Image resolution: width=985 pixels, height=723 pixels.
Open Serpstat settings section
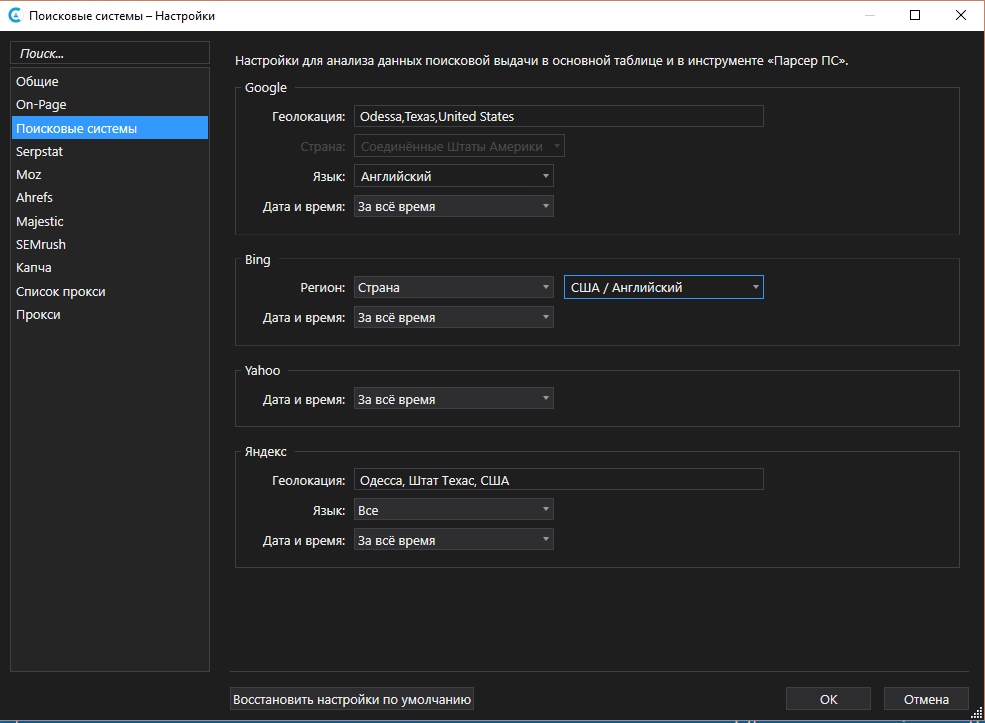pos(40,151)
